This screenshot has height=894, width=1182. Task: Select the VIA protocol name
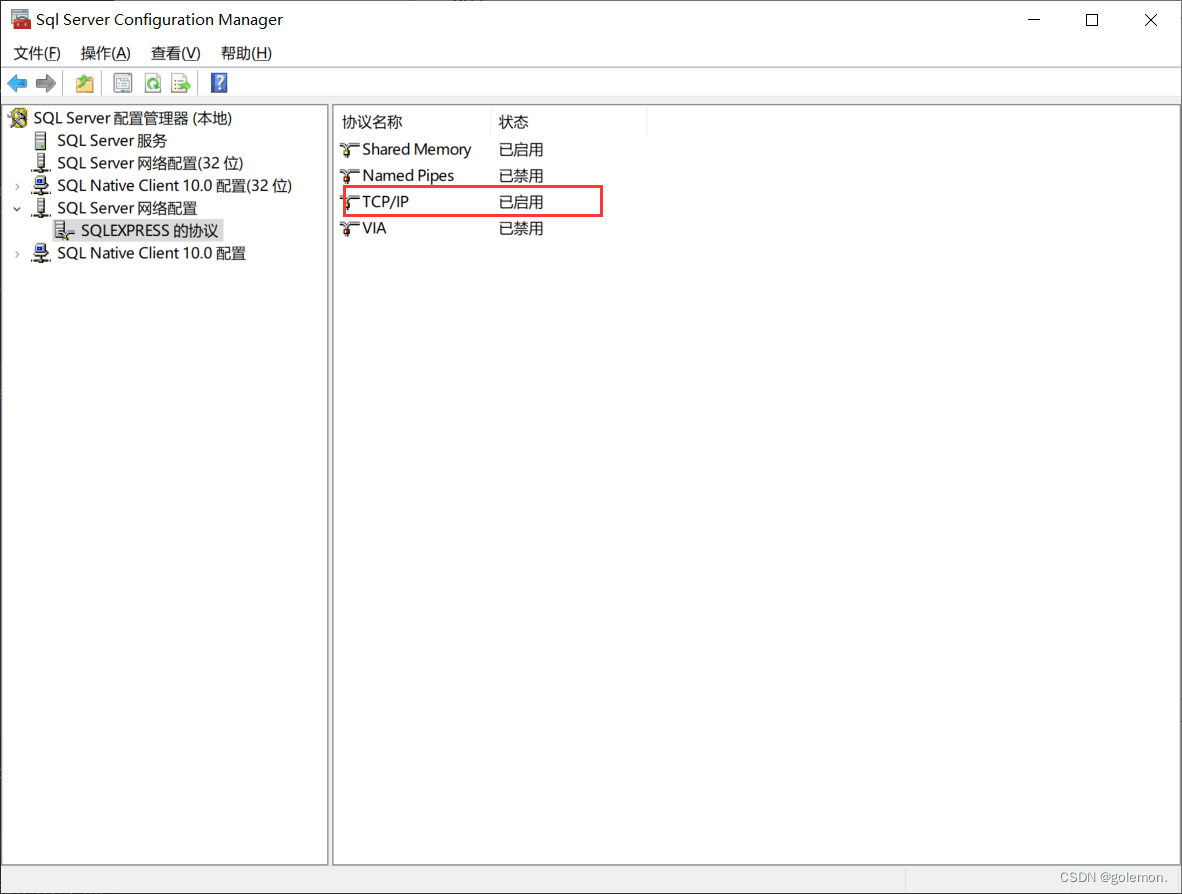[375, 228]
